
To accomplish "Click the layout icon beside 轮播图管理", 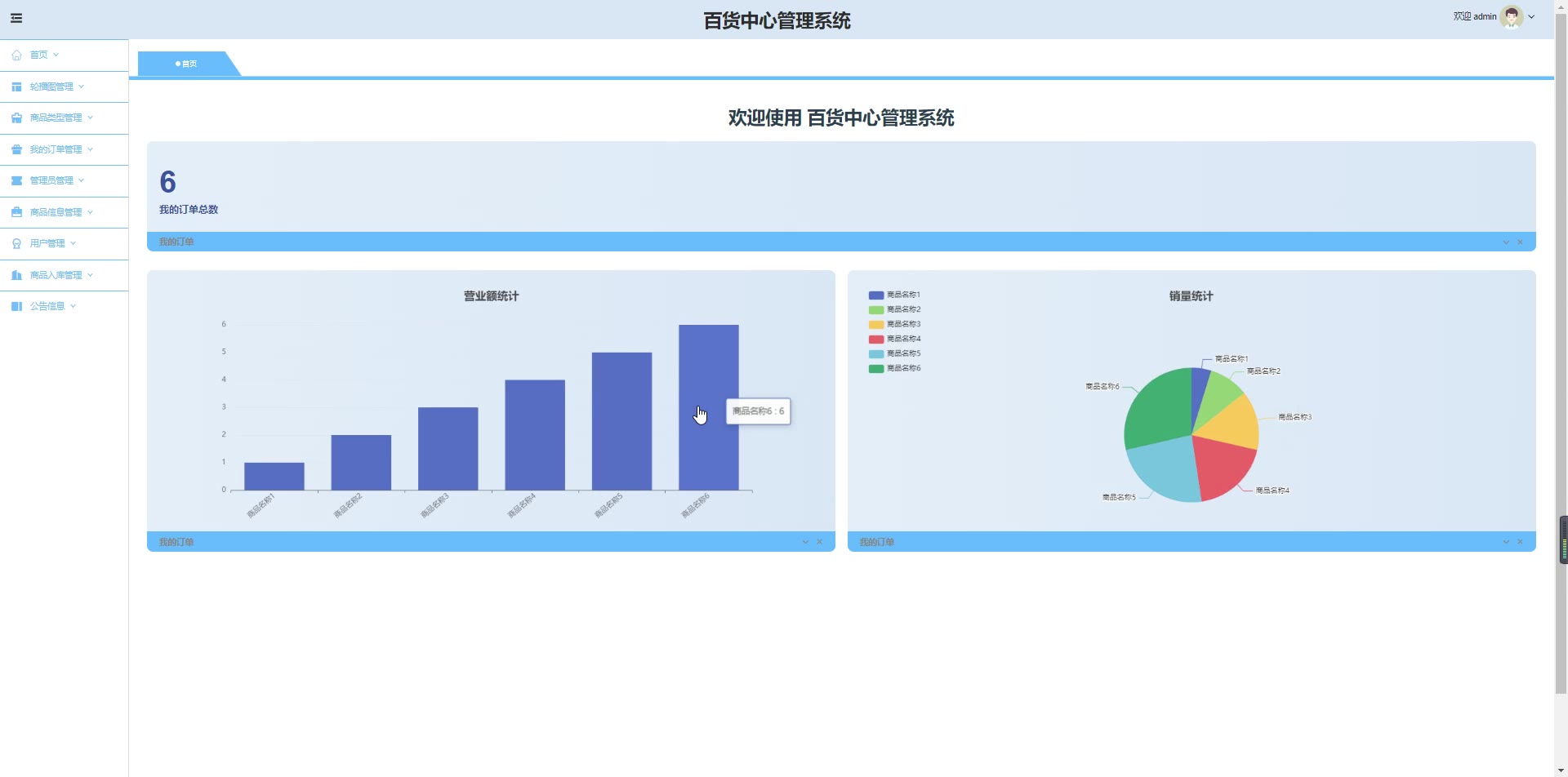I will tap(16, 87).
